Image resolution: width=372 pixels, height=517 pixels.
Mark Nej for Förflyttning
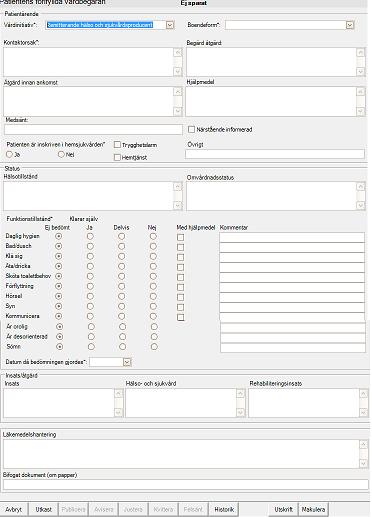(153, 286)
